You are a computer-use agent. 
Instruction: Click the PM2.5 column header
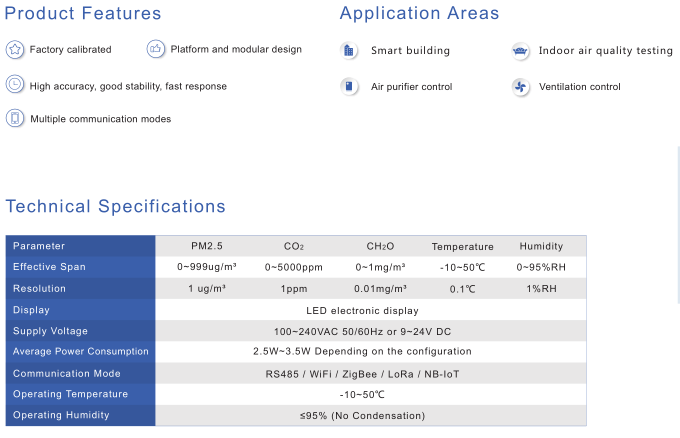[x=207, y=246]
